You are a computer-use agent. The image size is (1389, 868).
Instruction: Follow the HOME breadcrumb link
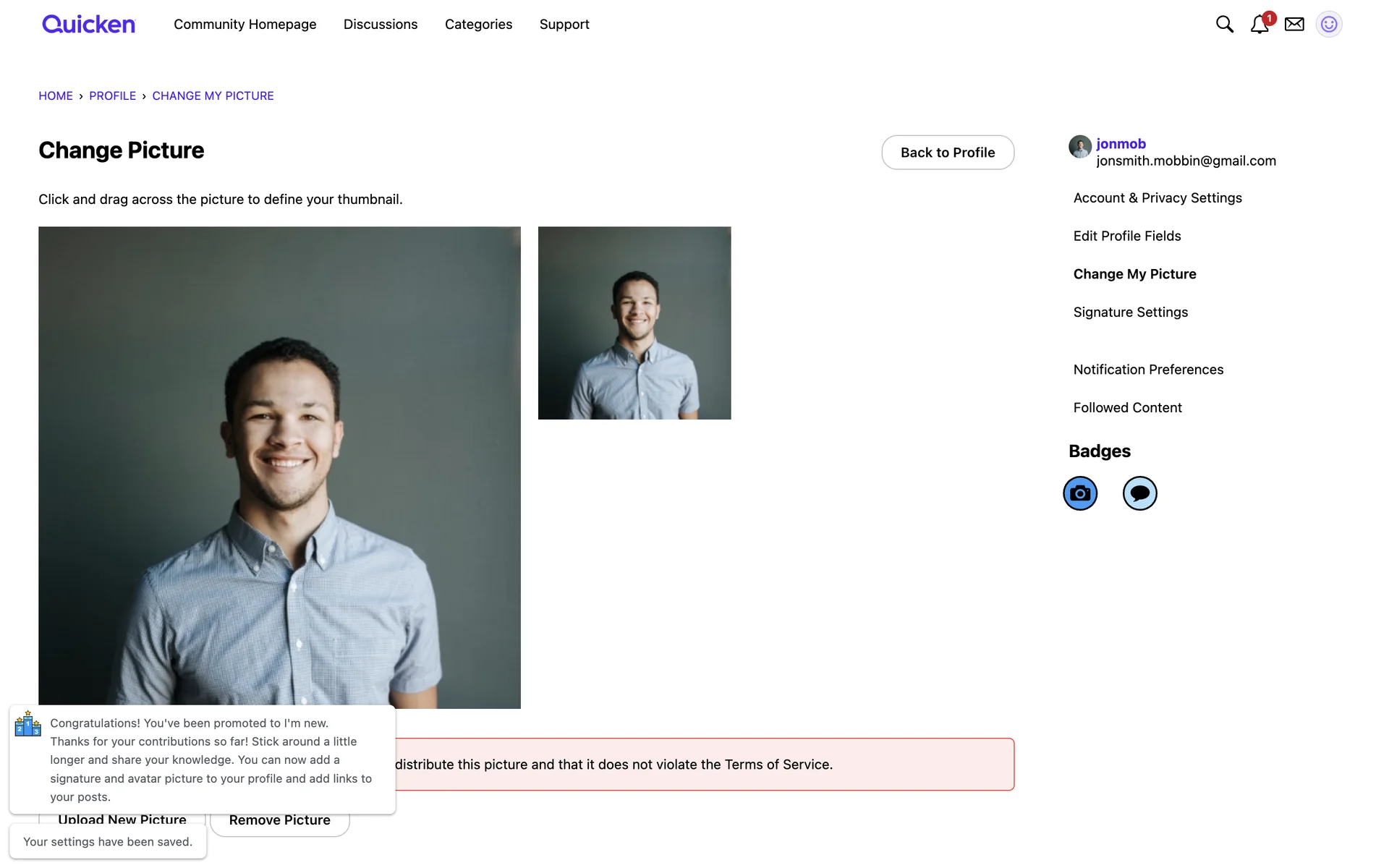coord(56,96)
